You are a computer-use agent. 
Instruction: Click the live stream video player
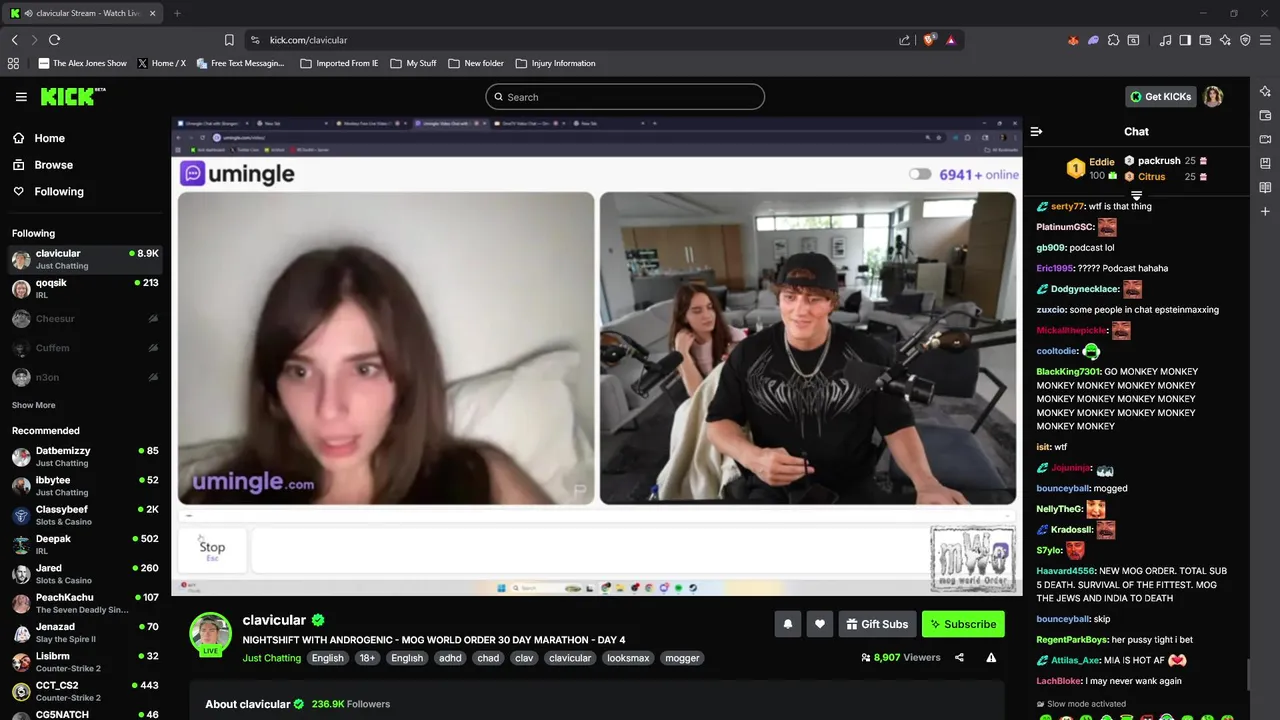[597, 356]
